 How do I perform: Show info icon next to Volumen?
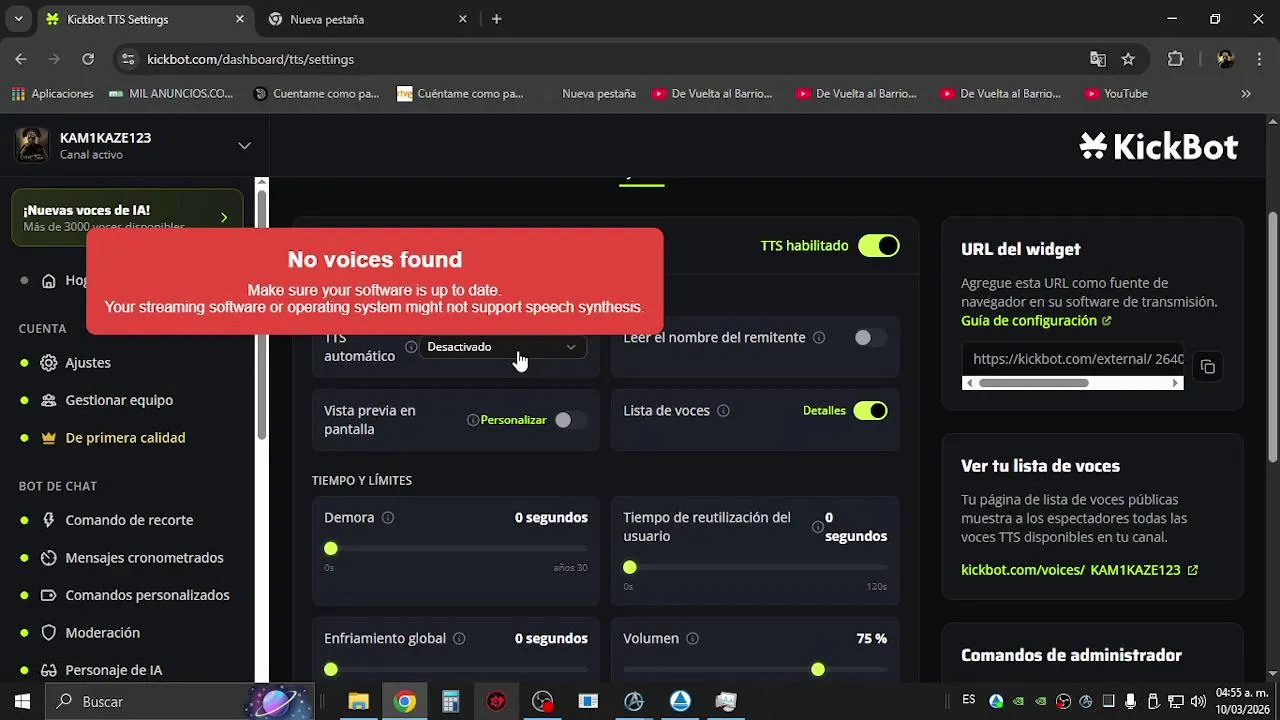[x=692, y=639]
